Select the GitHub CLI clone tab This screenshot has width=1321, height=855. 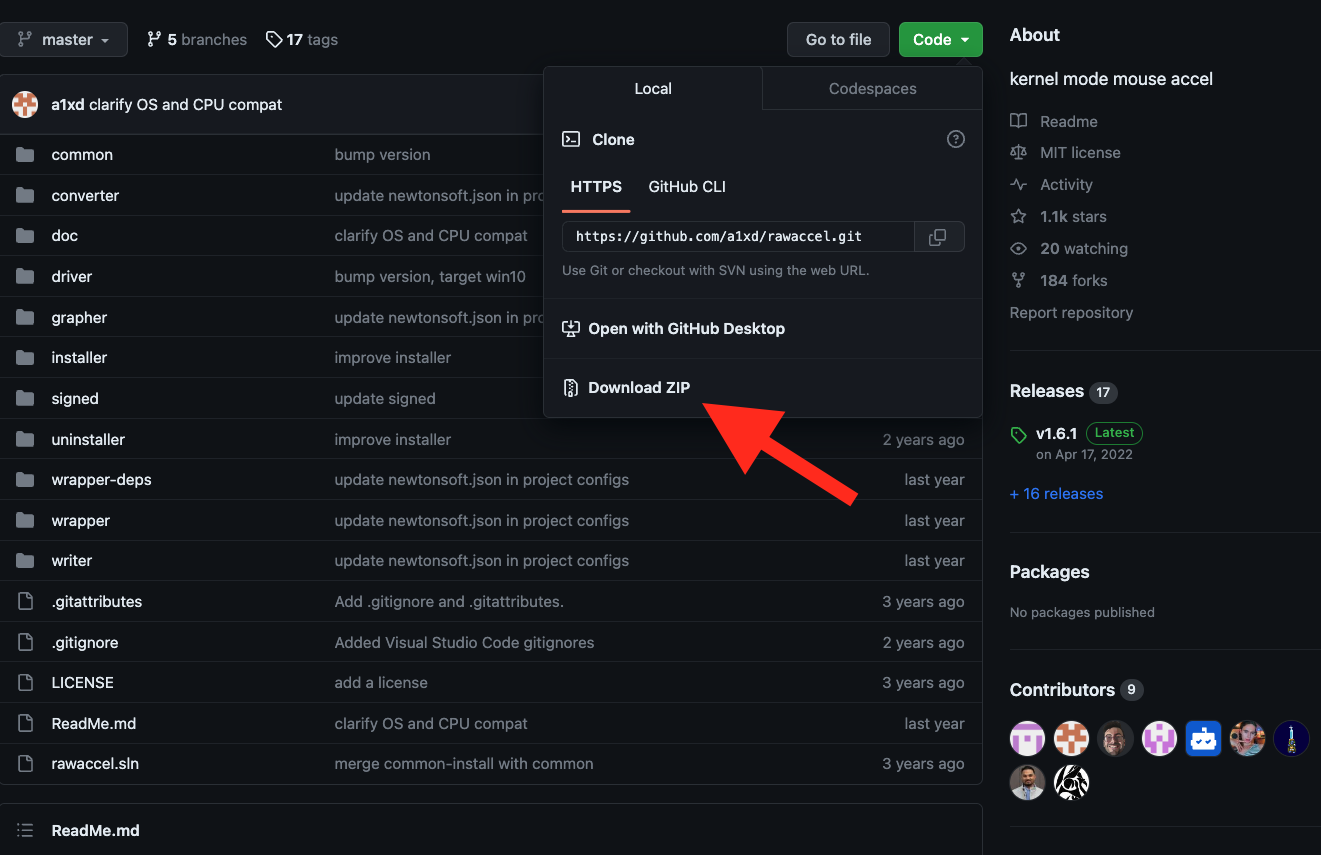(x=687, y=187)
